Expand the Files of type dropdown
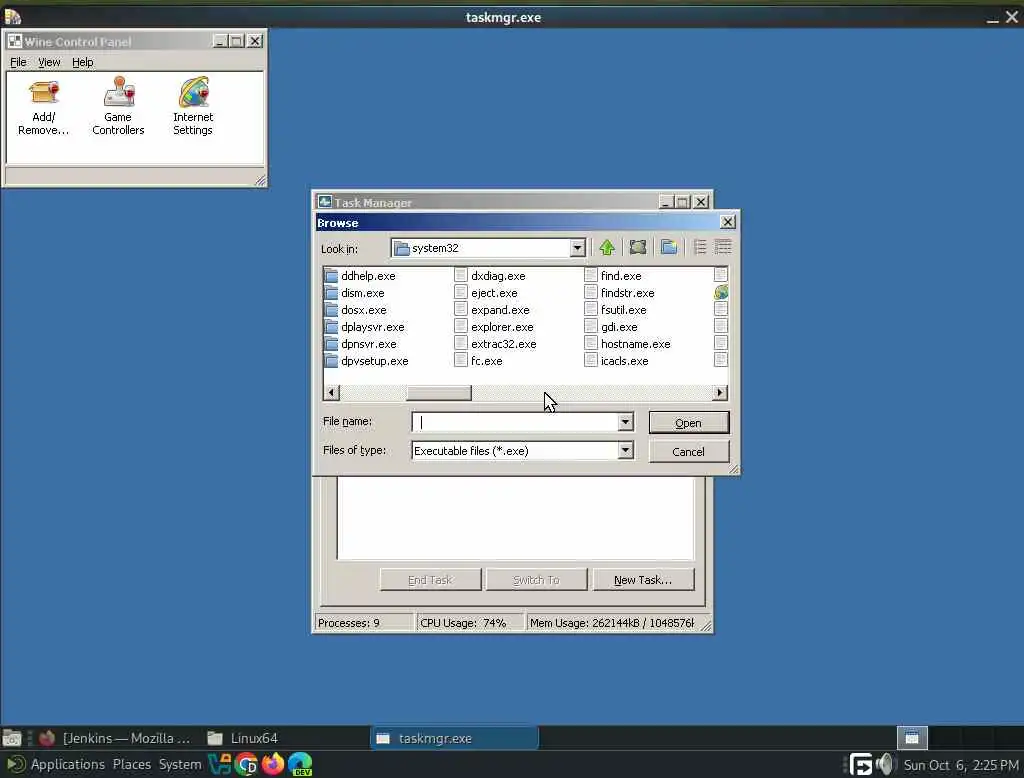The height and width of the screenshot is (778, 1024). coord(625,450)
